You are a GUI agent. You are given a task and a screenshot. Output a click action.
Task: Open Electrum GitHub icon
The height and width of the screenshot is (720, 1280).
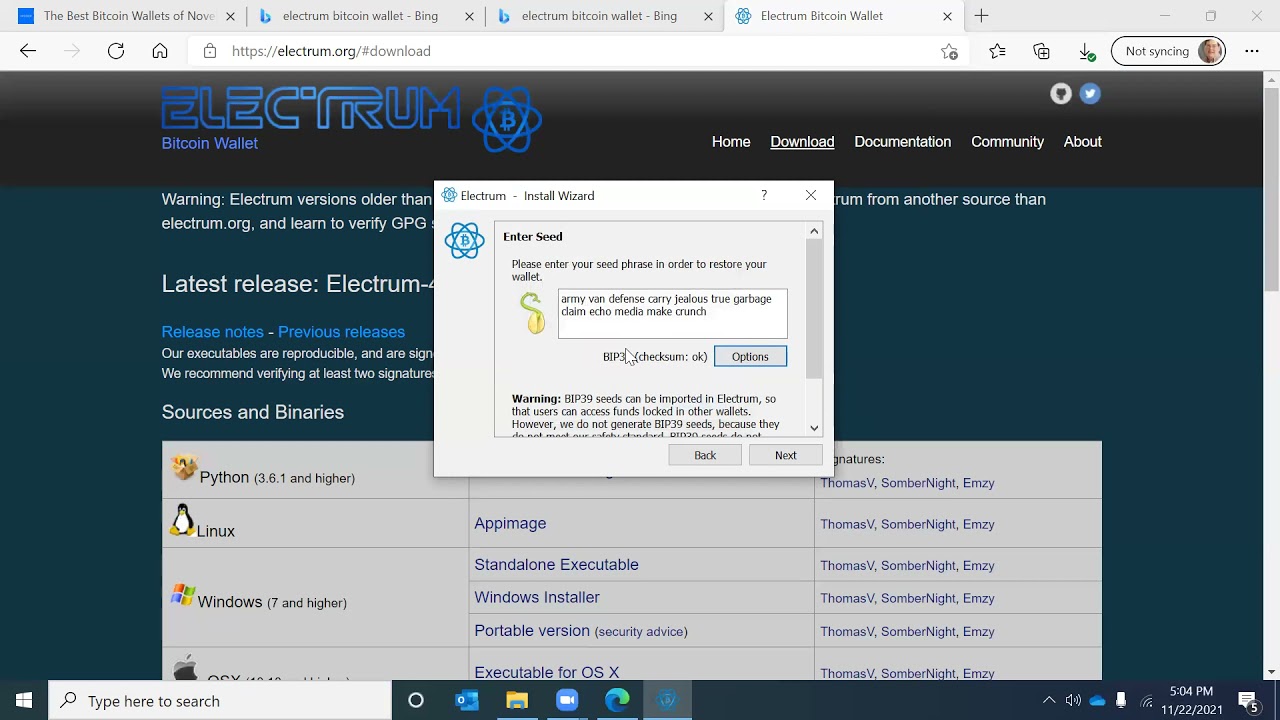[x=1061, y=94]
